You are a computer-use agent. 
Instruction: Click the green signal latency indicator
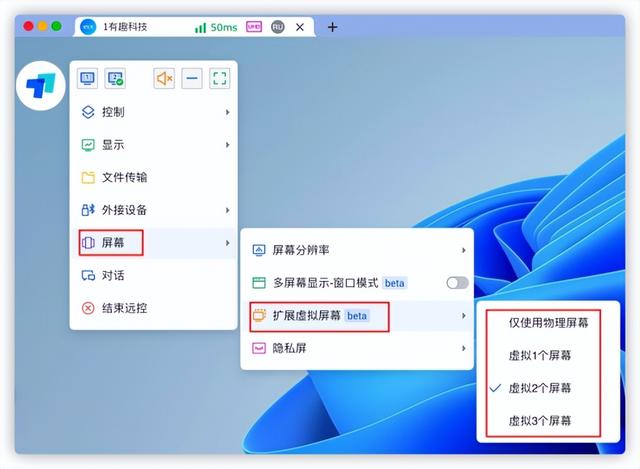pos(216,27)
